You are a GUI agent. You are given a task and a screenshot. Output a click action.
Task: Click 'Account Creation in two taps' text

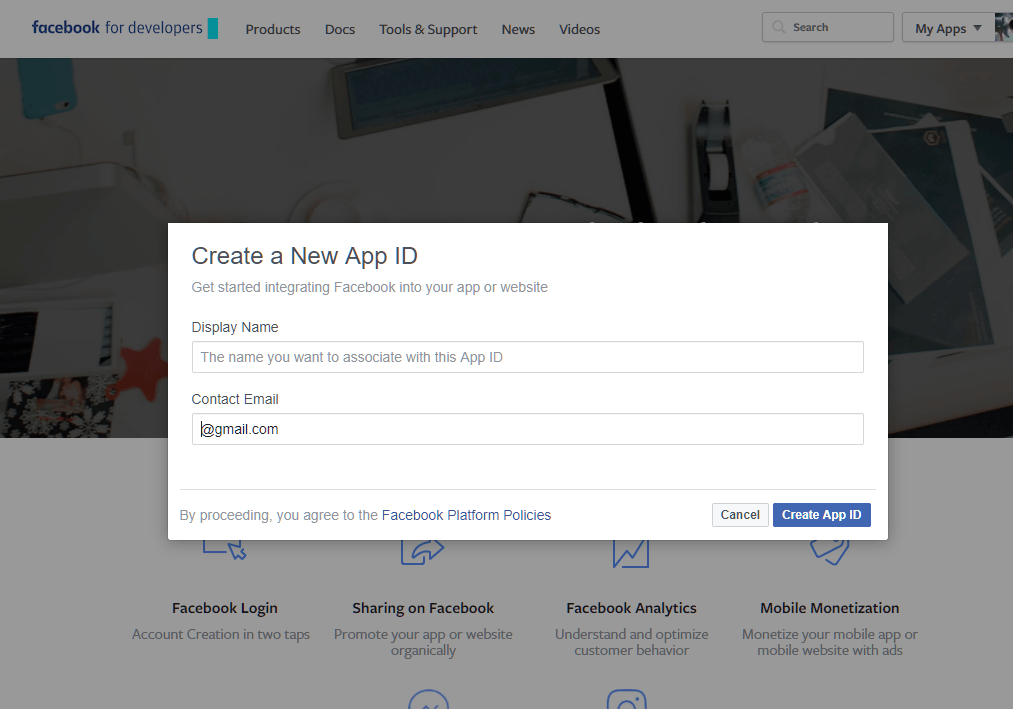tap(221, 634)
